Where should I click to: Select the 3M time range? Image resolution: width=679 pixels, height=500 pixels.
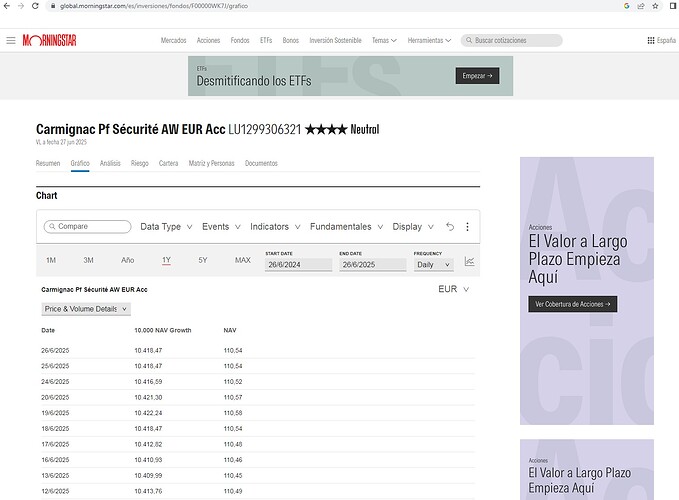click(88, 260)
